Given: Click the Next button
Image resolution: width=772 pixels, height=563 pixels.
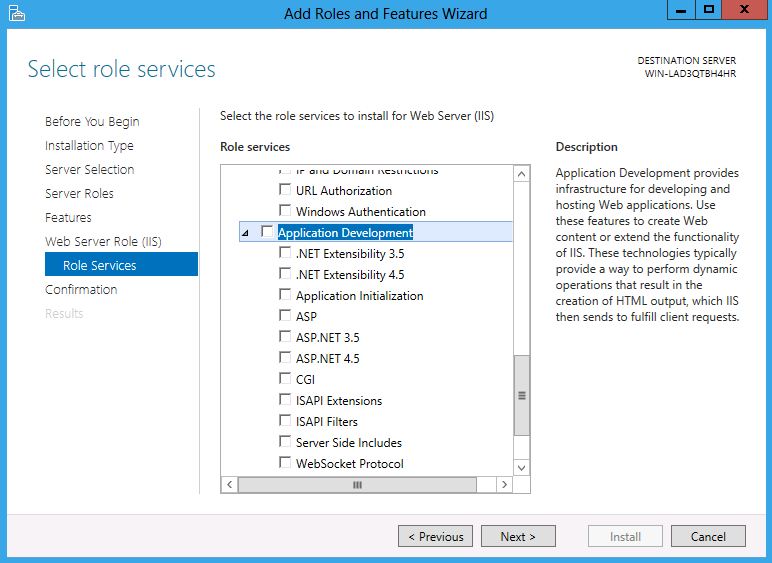Looking at the screenshot, I should (518, 536).
